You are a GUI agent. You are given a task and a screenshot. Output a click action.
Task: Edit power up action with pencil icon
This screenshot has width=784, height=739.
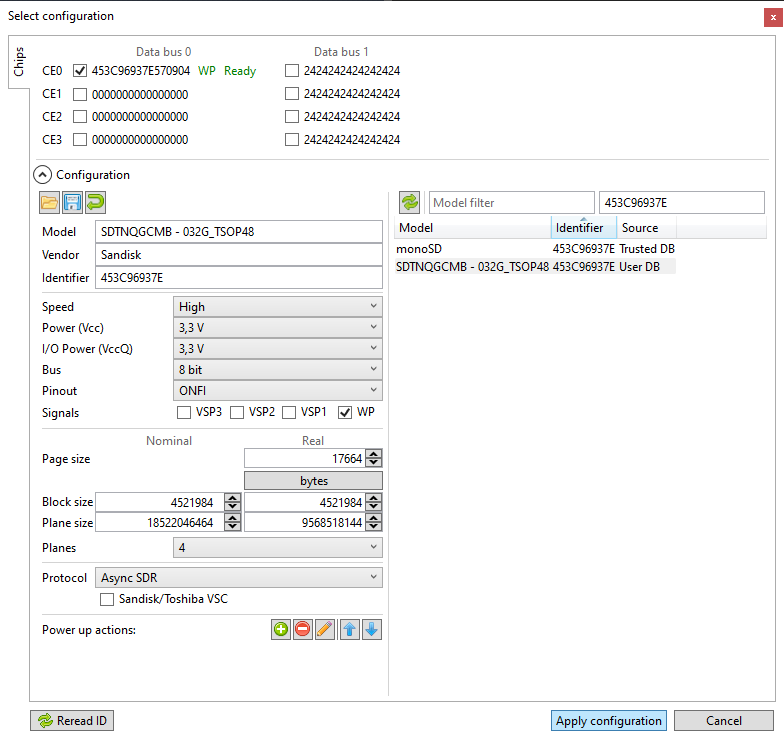(325, 630)
